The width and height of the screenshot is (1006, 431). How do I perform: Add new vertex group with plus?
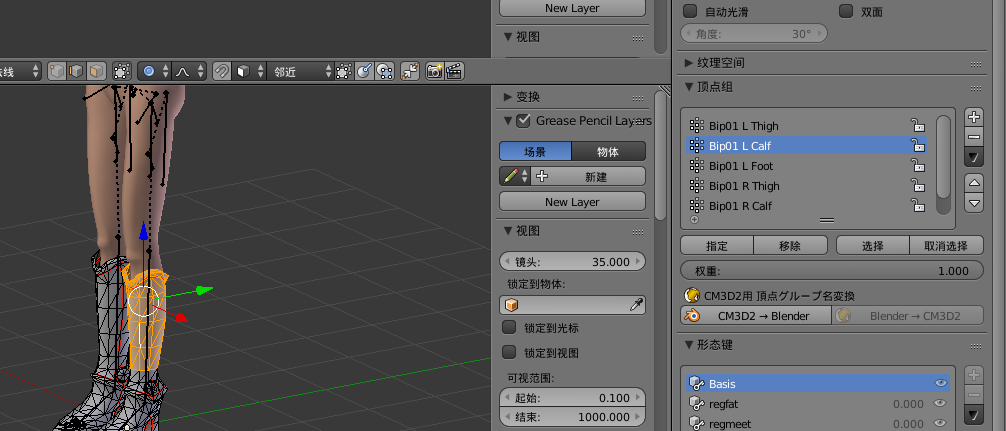tap(974, 117)
